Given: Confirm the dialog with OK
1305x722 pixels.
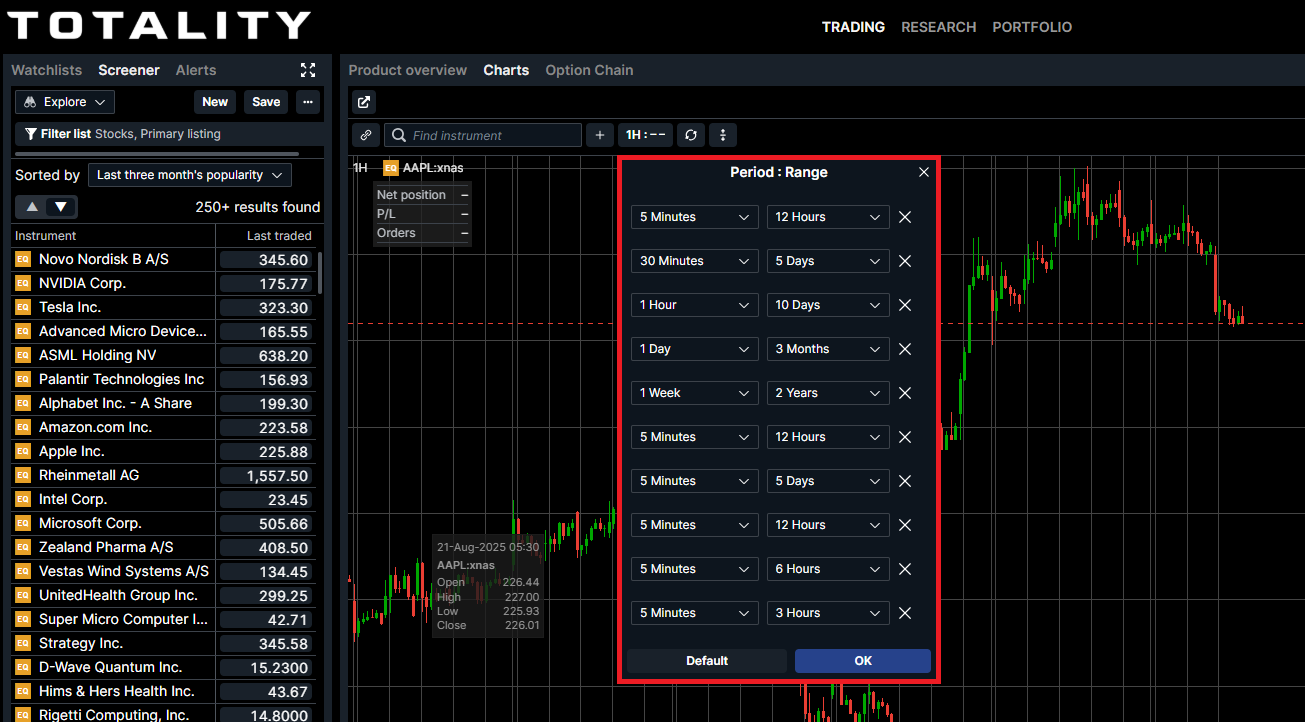Looking at the screenshot, I should point(863,661).
